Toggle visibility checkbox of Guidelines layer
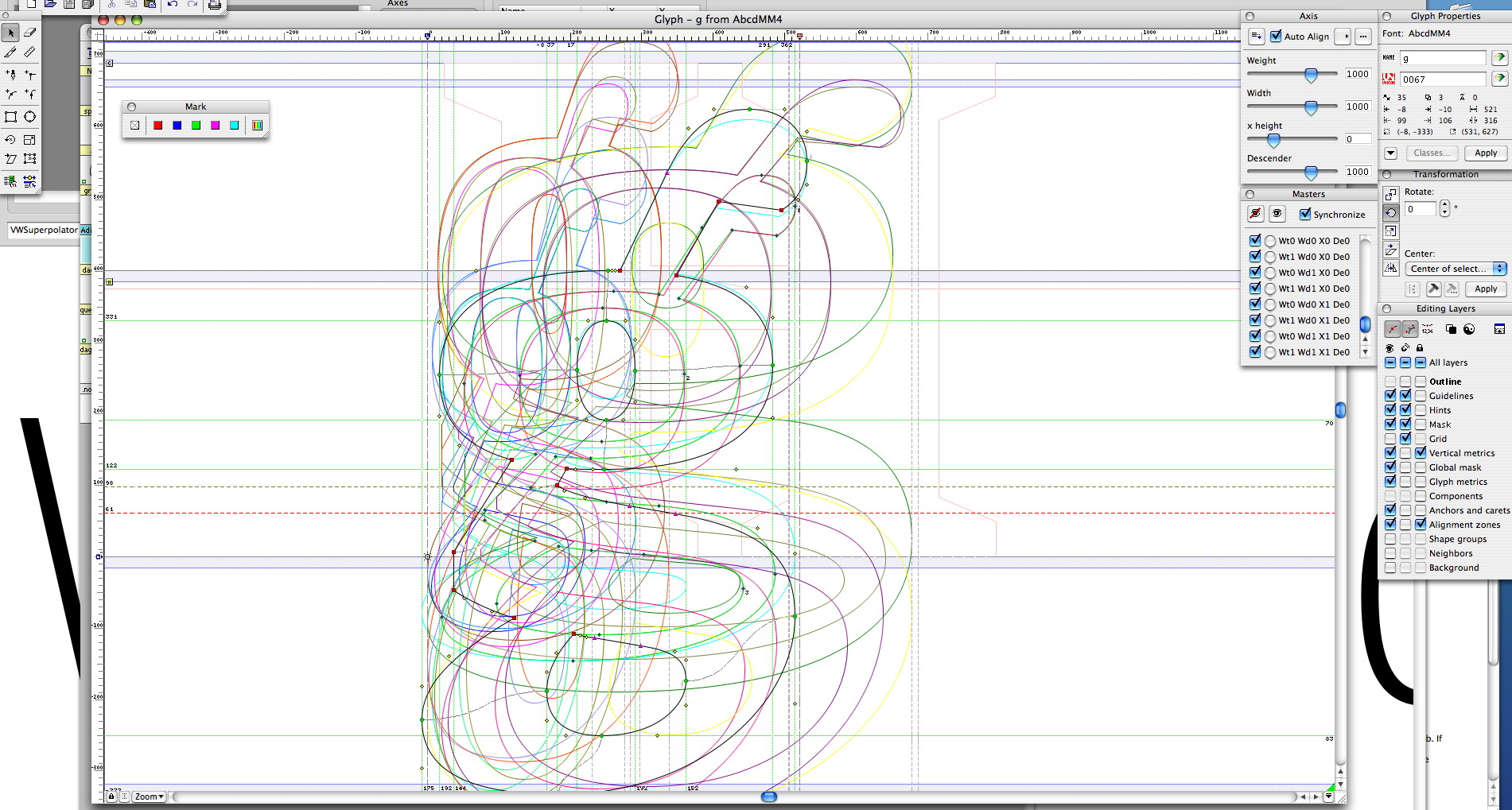Image resolution: width=1512 pixels, height=810 pixels. [1390, 395]
